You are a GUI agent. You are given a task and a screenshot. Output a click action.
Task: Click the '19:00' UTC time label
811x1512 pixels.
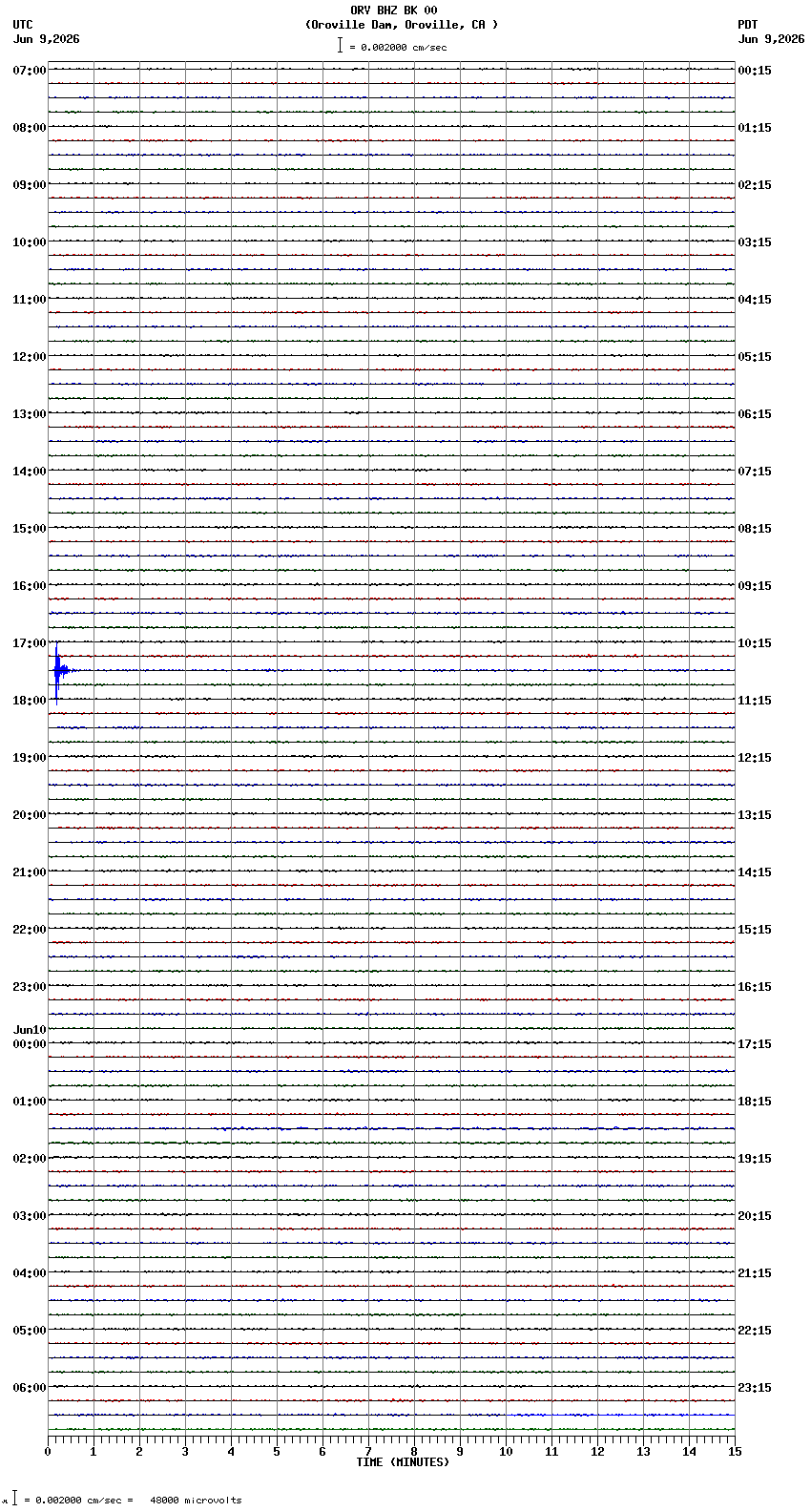click(30, 758)
